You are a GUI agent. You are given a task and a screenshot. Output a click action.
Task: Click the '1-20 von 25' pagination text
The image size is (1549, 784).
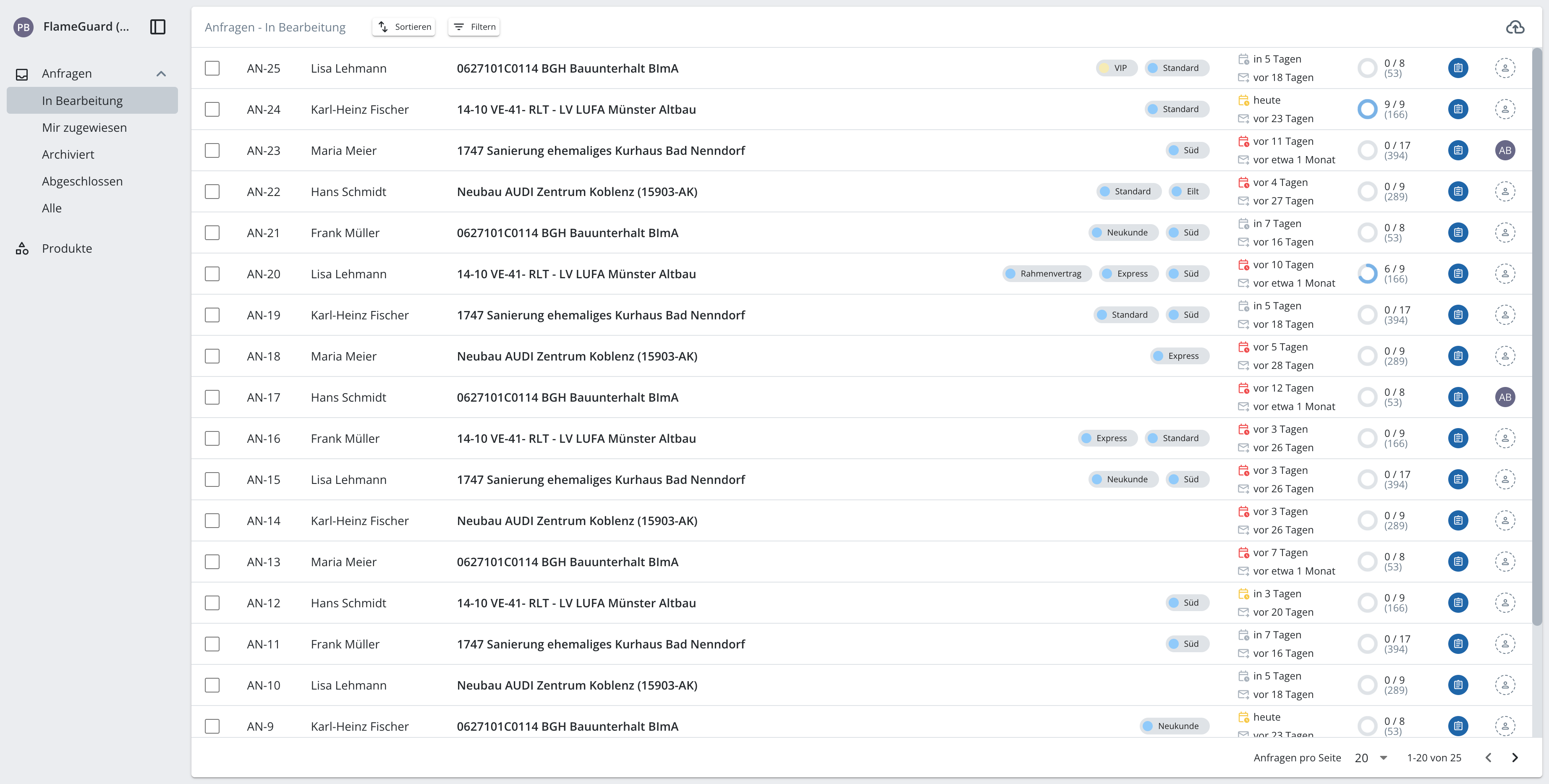click(1434, 758)
